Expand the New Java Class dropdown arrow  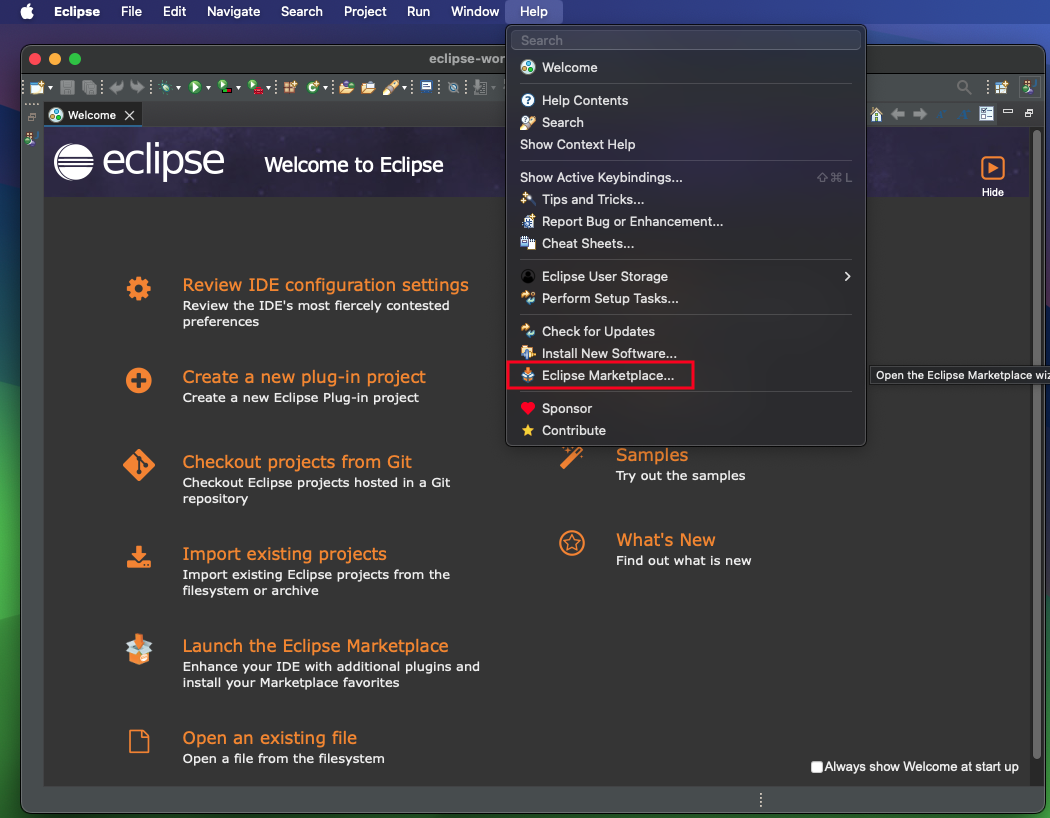325,88
